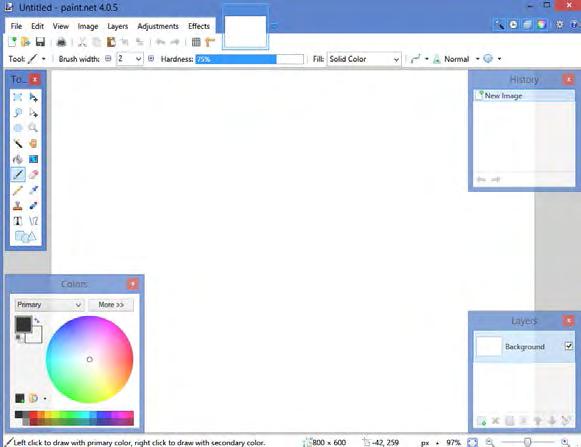Pick a hue on the color wheel

tap(89, 359)
